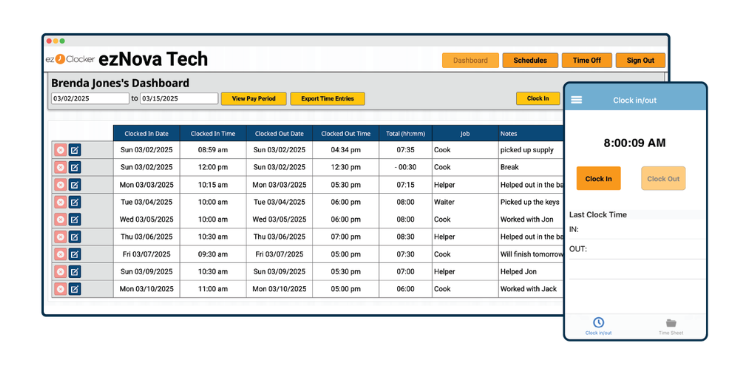This screenshot has height=375, width=750.
Task: Click yellow Clock In on dashboard
Action: point(538,99)
